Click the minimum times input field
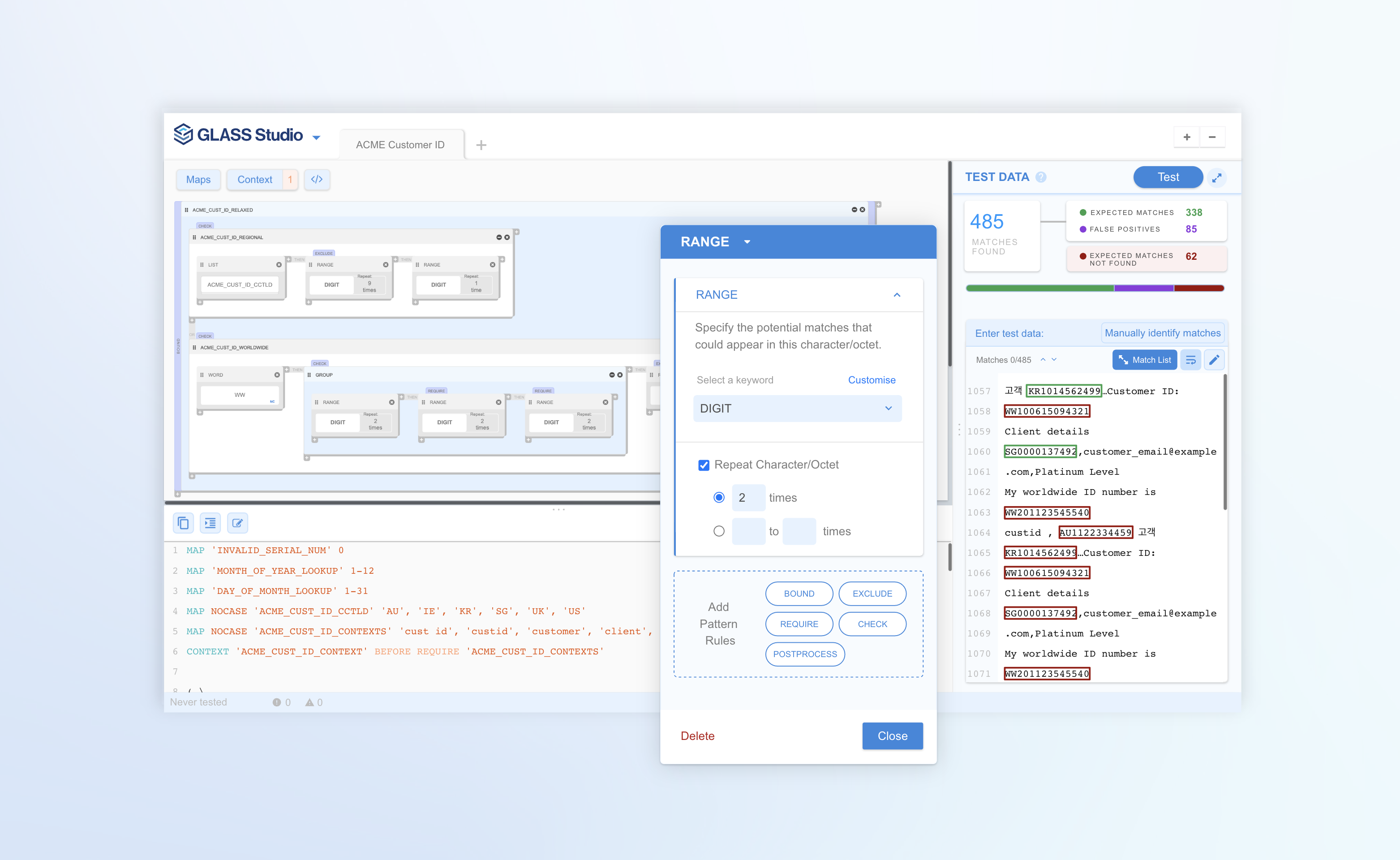 click(x=748, y=531)
